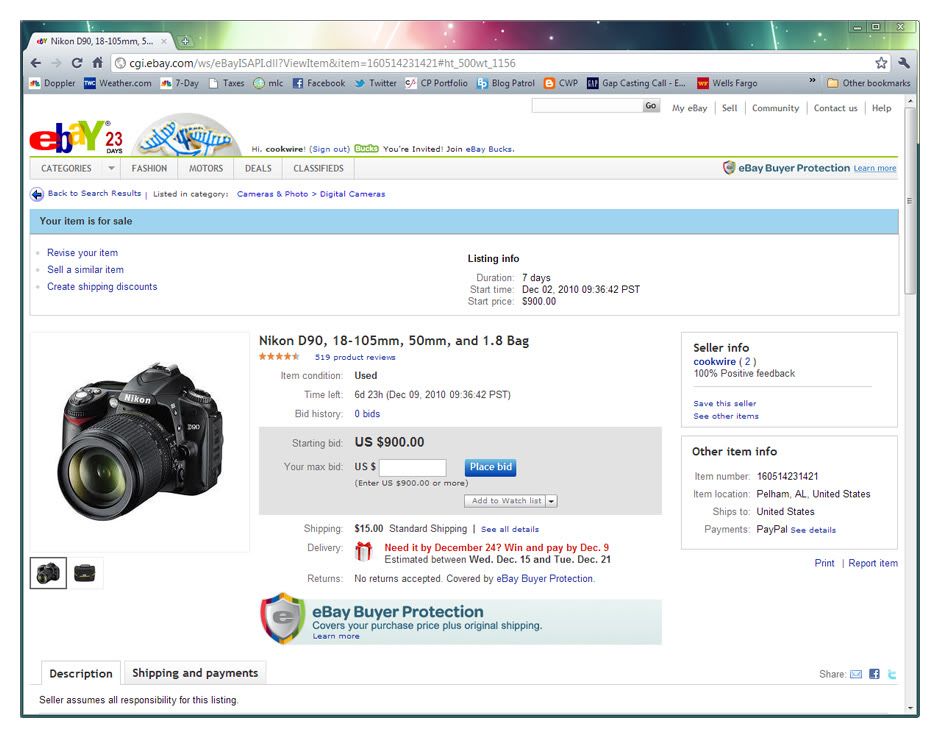
Task: Open the Help link
Action: (x=881, y=109)
